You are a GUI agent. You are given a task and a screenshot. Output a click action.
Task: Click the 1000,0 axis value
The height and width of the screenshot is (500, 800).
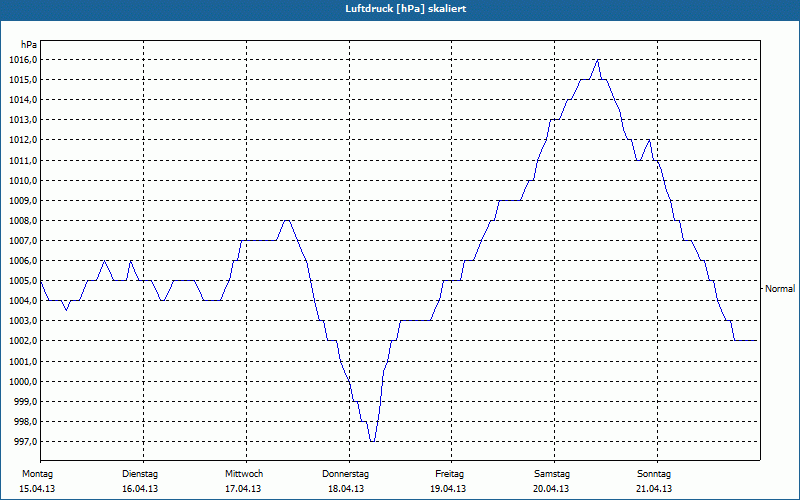tap(23, 381)
